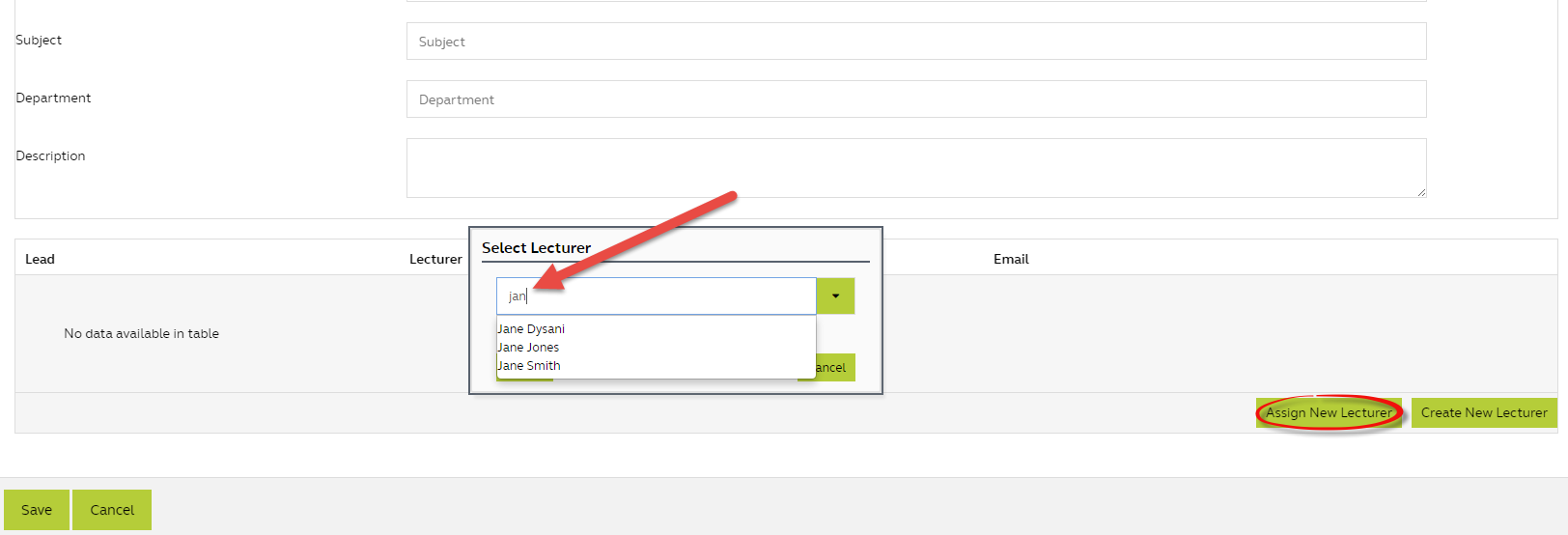Viewport: 1568px width, 535px height.
Task: Sort the table by the Lead column
Action: pos(41,259)
